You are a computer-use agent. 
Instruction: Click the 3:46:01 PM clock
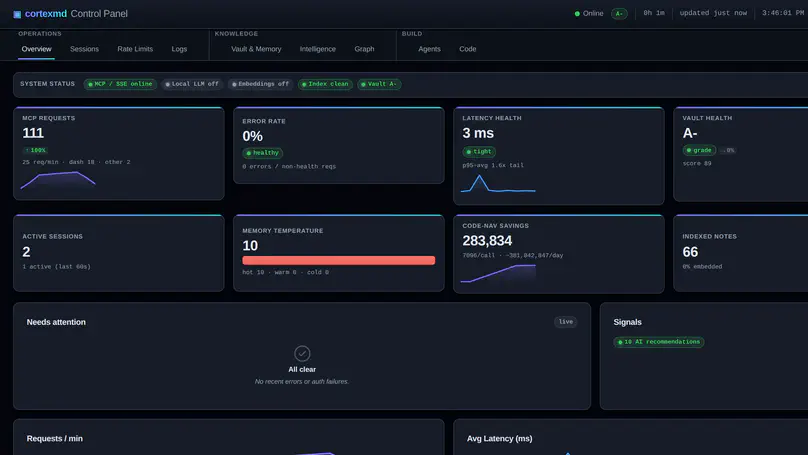tap(783, 13)
